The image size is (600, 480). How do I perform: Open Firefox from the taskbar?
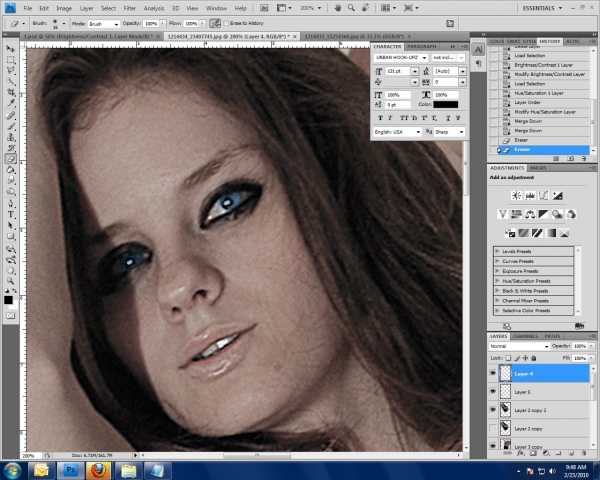(x=99, y=470)
